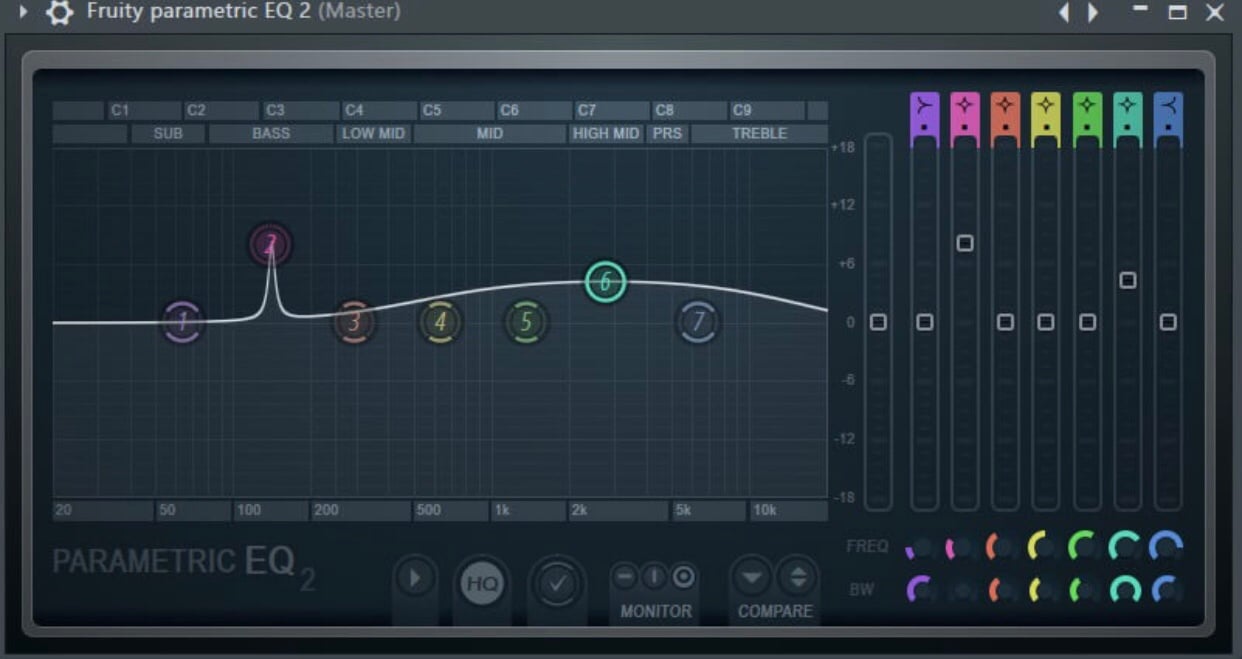This screenshot has width=1242, height=659.
Task: Click the C5 note marker
Action: (x=432, y=110)
